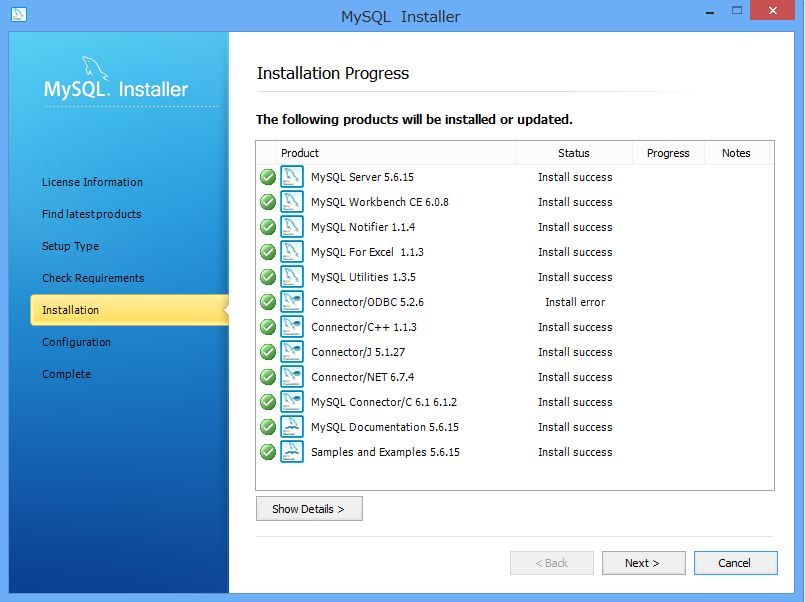Click green checkmark beside Connector/C++ 1.1.3
805x602 pixels.
pyautogui.click(x=268, y=327)
